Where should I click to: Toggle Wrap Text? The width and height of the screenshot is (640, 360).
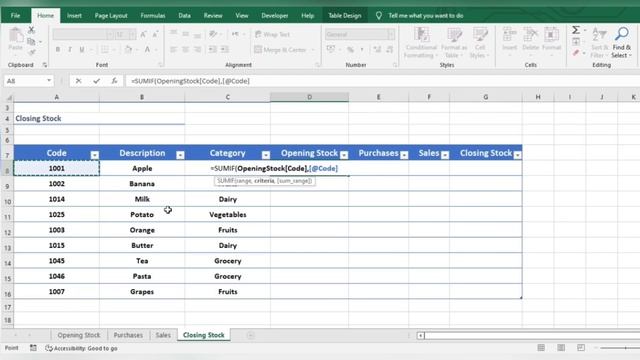click(272, 35)
